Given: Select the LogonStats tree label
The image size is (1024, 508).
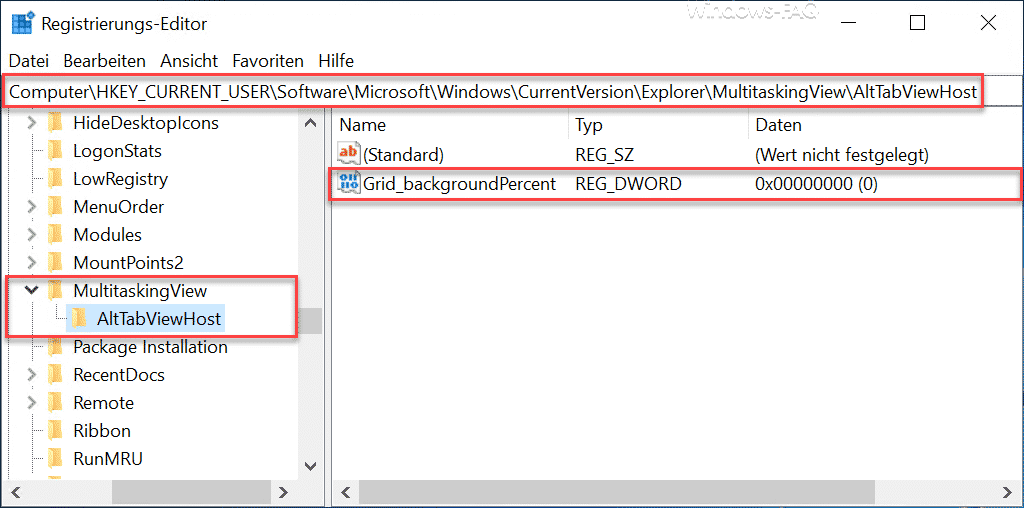Looking at the screenshot, I should tap(118, 151).
